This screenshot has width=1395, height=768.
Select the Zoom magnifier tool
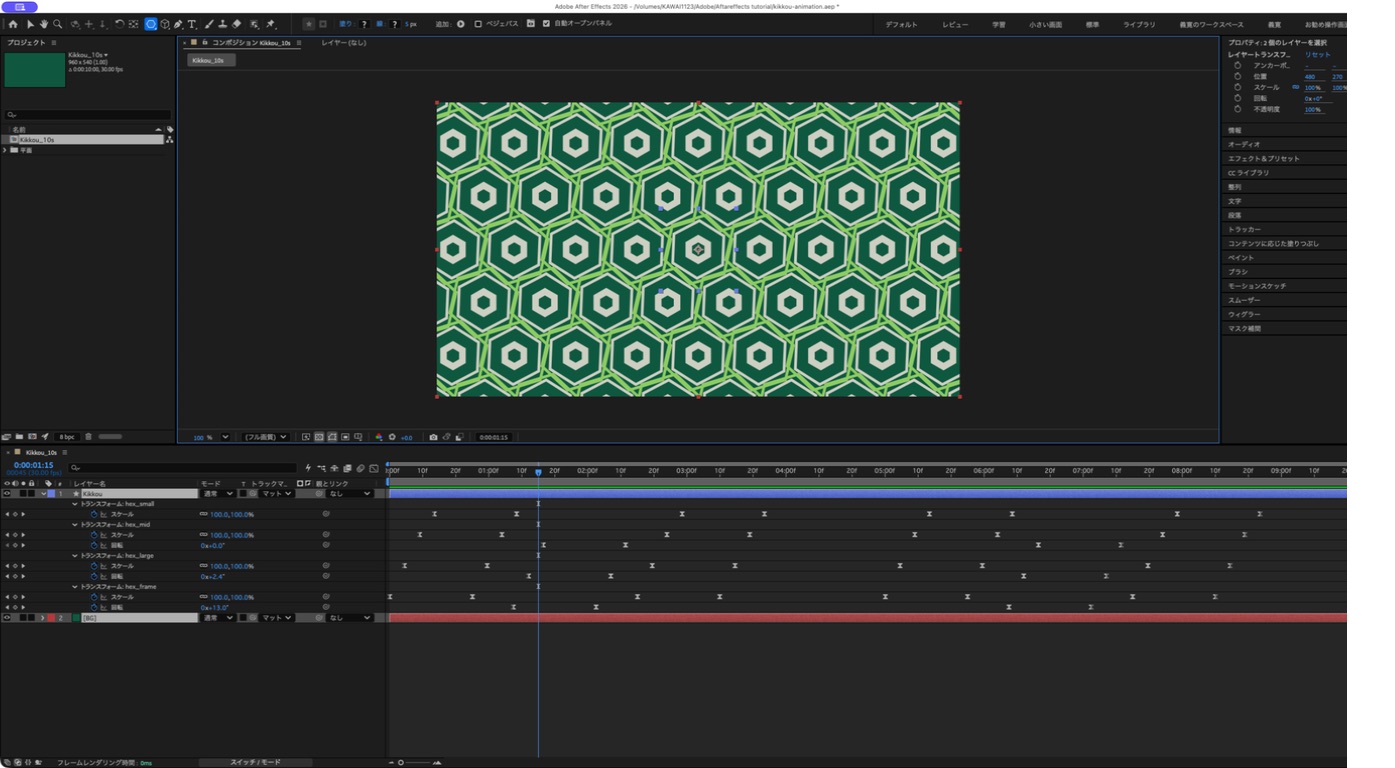pos(57,24)
